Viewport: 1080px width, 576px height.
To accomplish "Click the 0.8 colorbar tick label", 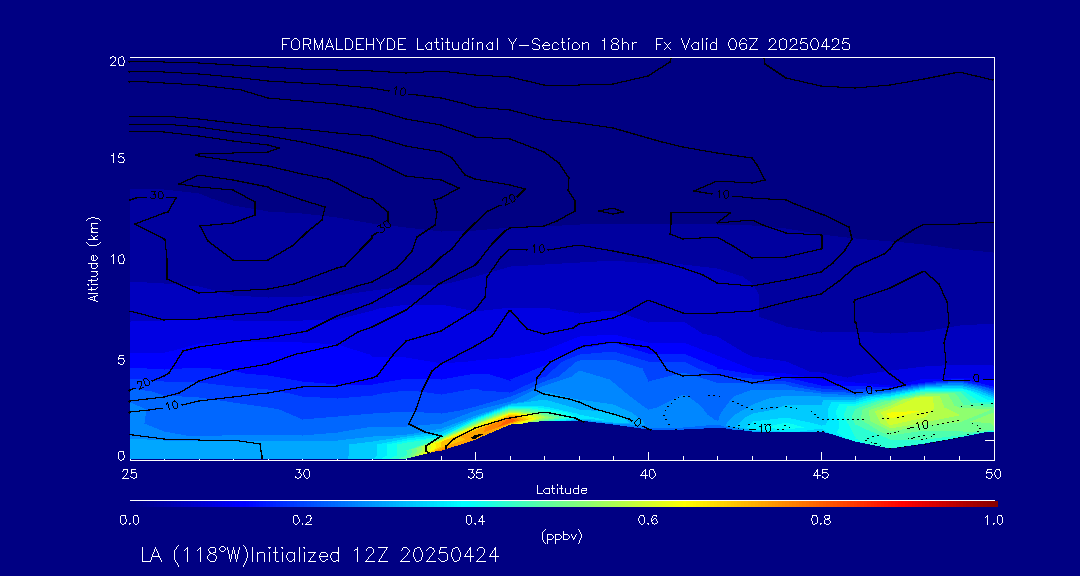I will [x=822, y=520].
